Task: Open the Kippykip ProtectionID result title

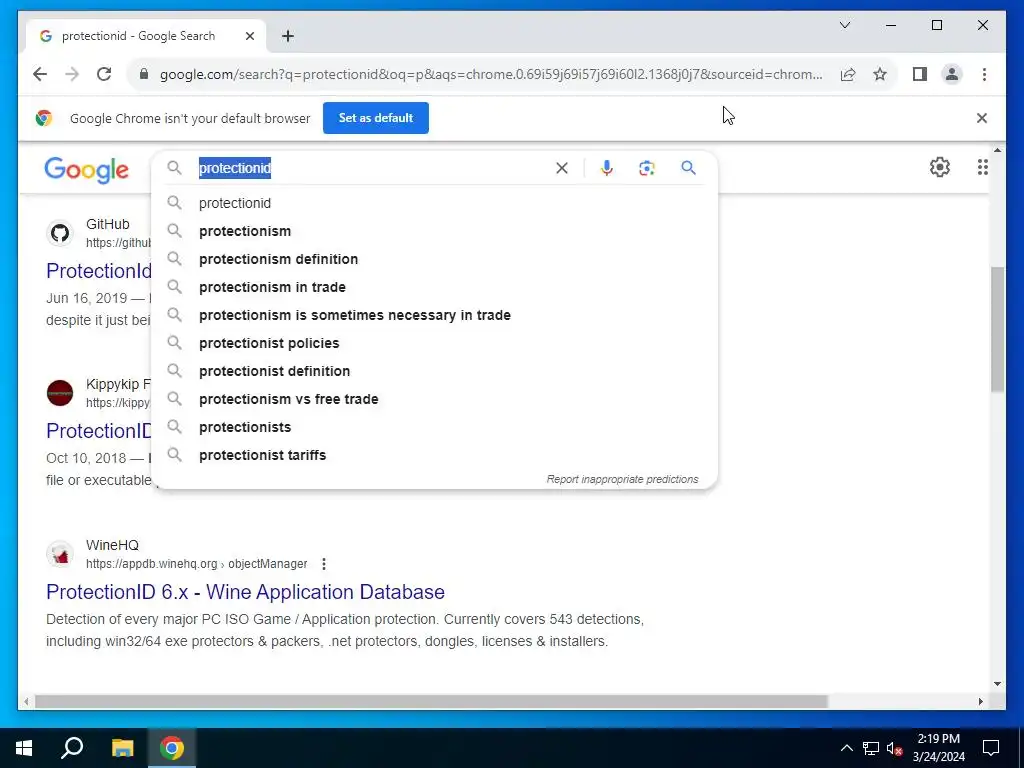Action: pyautogui.click(x=99, y=431)
